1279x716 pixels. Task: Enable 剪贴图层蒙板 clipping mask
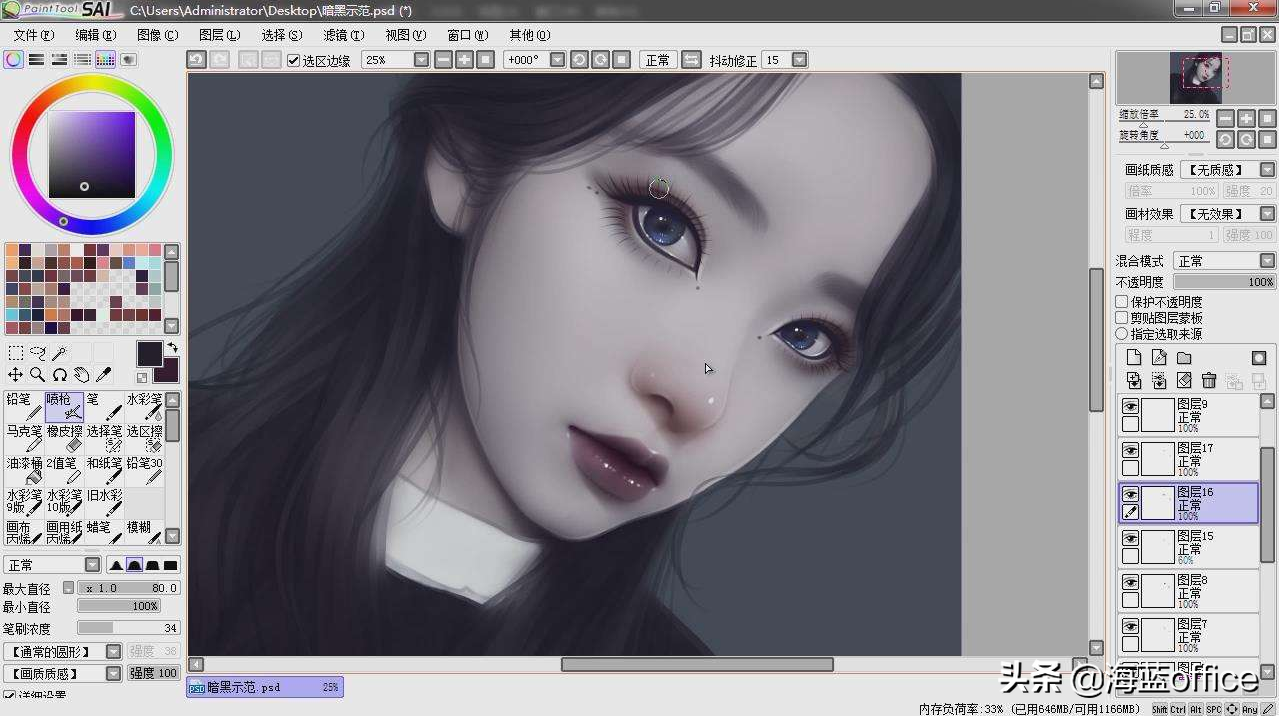(x=1122, y=318)
